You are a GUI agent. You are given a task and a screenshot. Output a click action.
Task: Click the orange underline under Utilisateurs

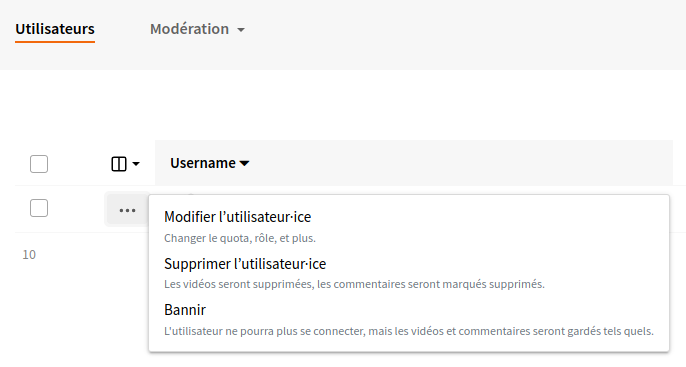(x=55, y=42)
